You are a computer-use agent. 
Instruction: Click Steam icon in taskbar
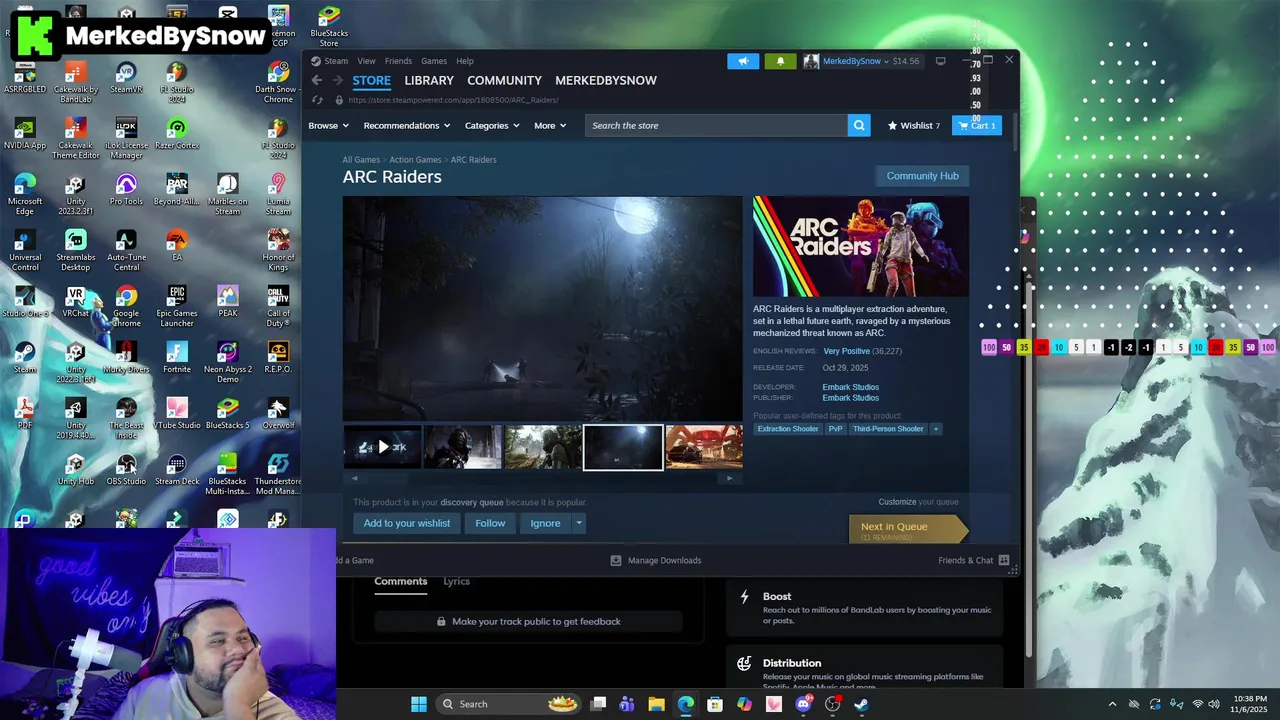click(x=861, y=704)
